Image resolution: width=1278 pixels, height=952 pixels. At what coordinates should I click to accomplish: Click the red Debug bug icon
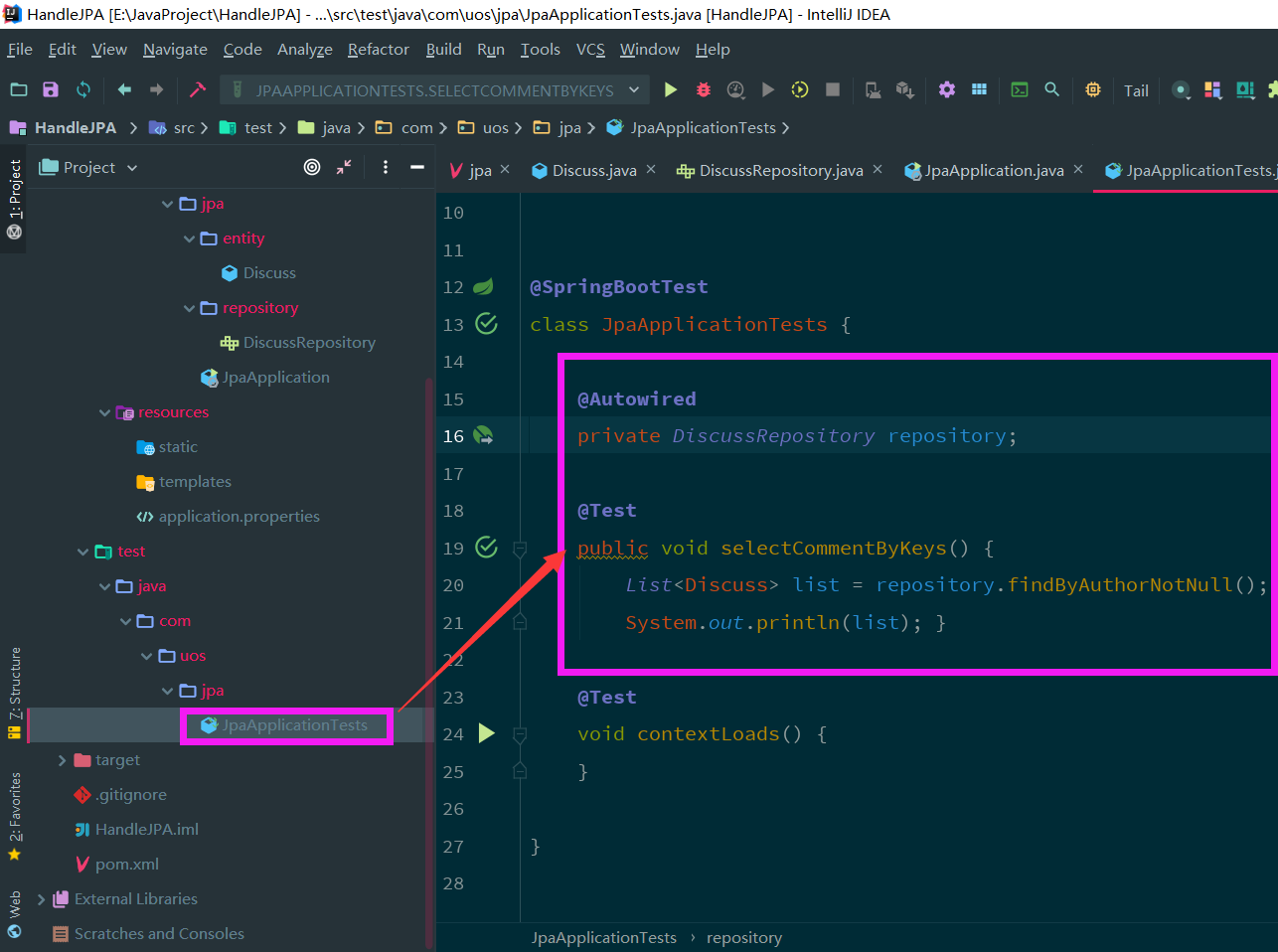[704, 90]
